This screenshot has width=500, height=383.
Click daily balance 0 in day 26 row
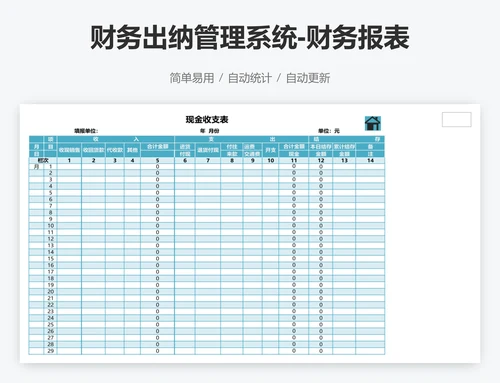(321, 331)
